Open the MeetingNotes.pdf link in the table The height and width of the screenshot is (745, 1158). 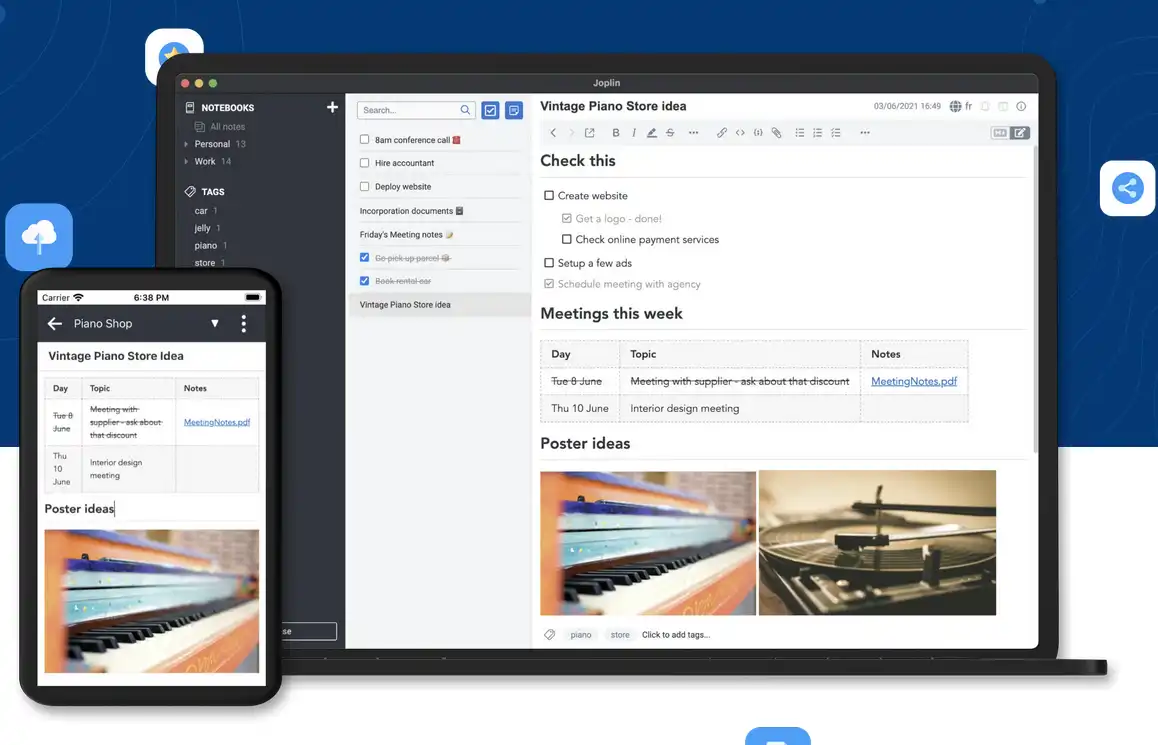pyautogui.click(x=913, y=381)
